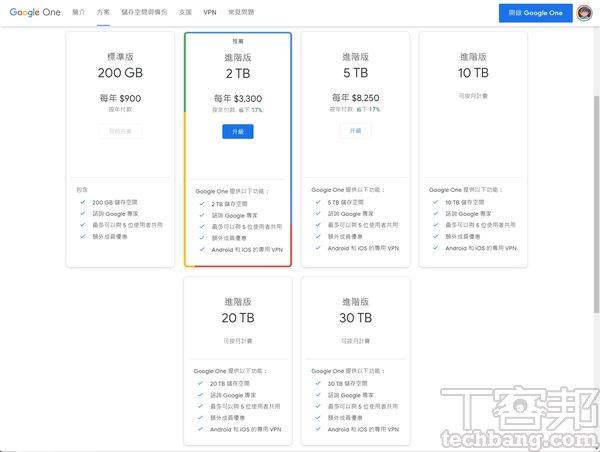600x452 pixels.
Task: Click the monthly billing note under 20 TB
Action: pos(238,341)
